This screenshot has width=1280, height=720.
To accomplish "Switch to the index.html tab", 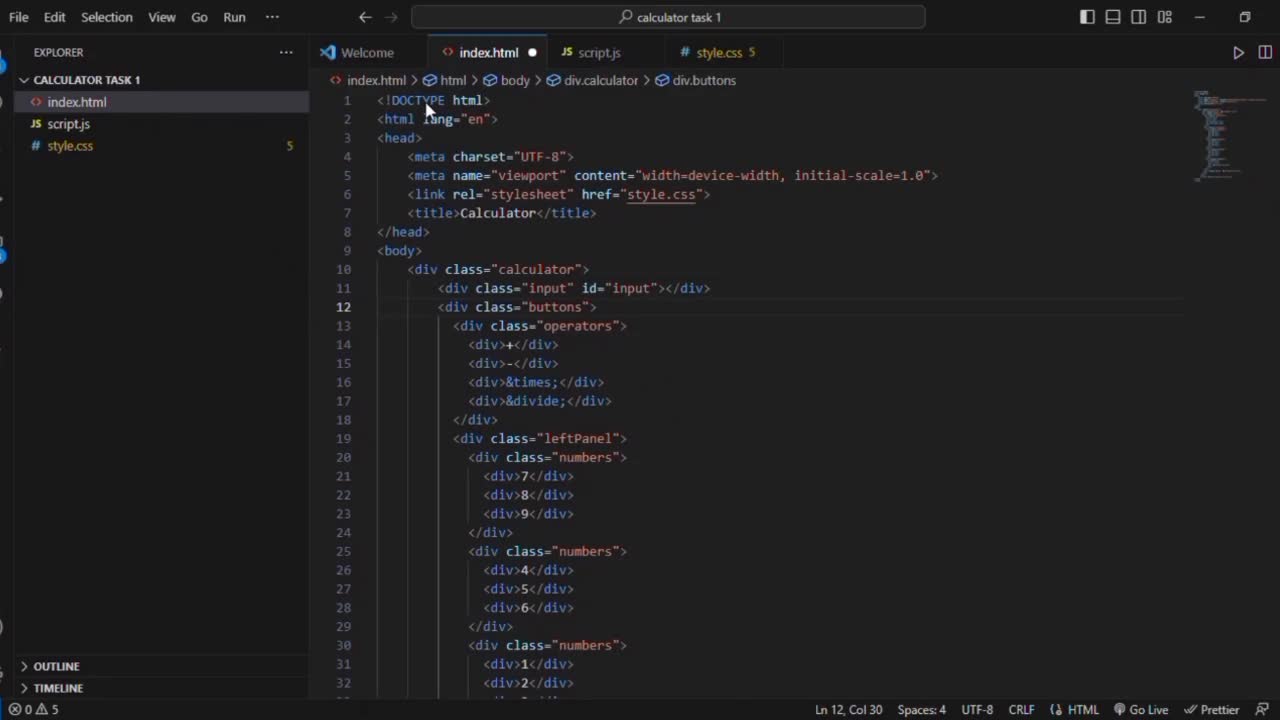I will pos(488,53).
